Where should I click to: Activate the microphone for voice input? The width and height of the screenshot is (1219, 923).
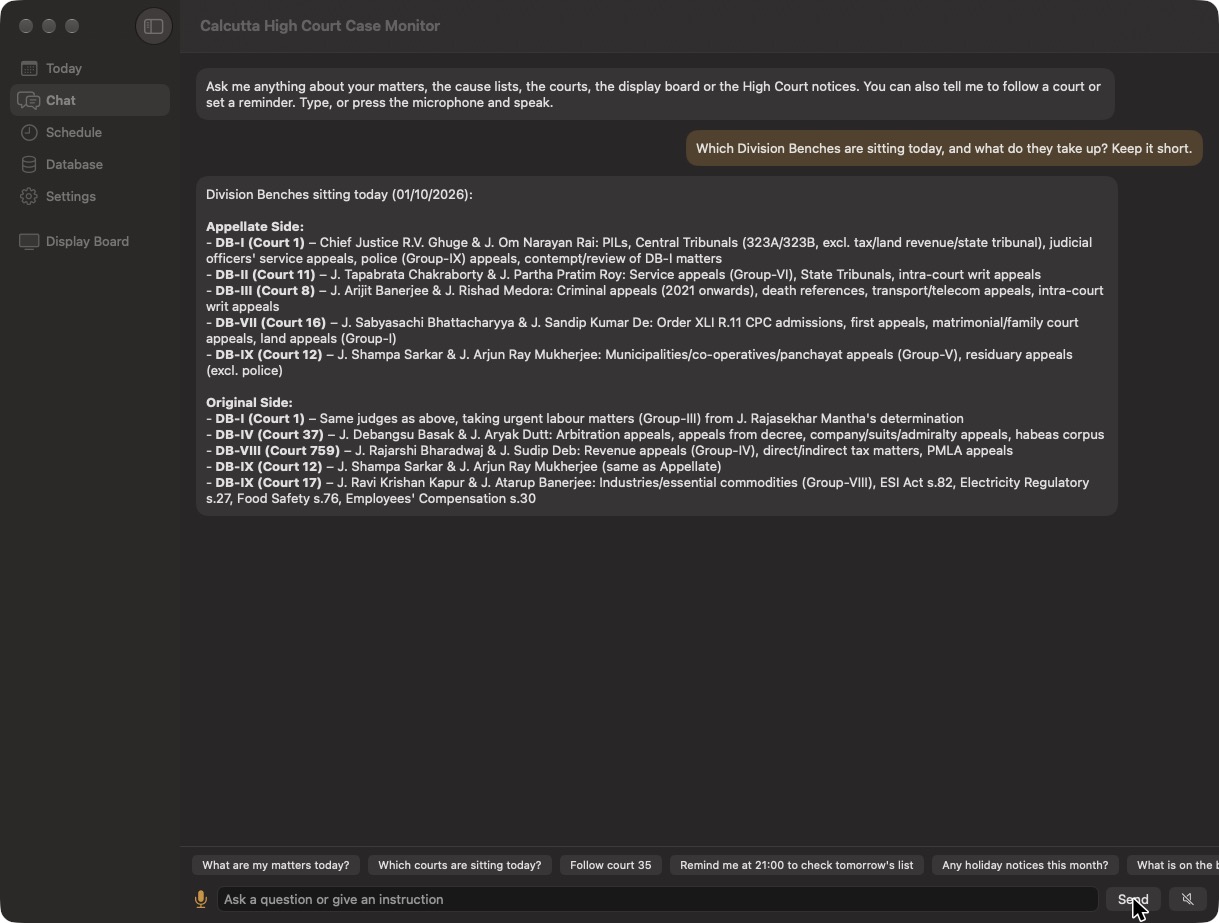click(x=201, y=899)
